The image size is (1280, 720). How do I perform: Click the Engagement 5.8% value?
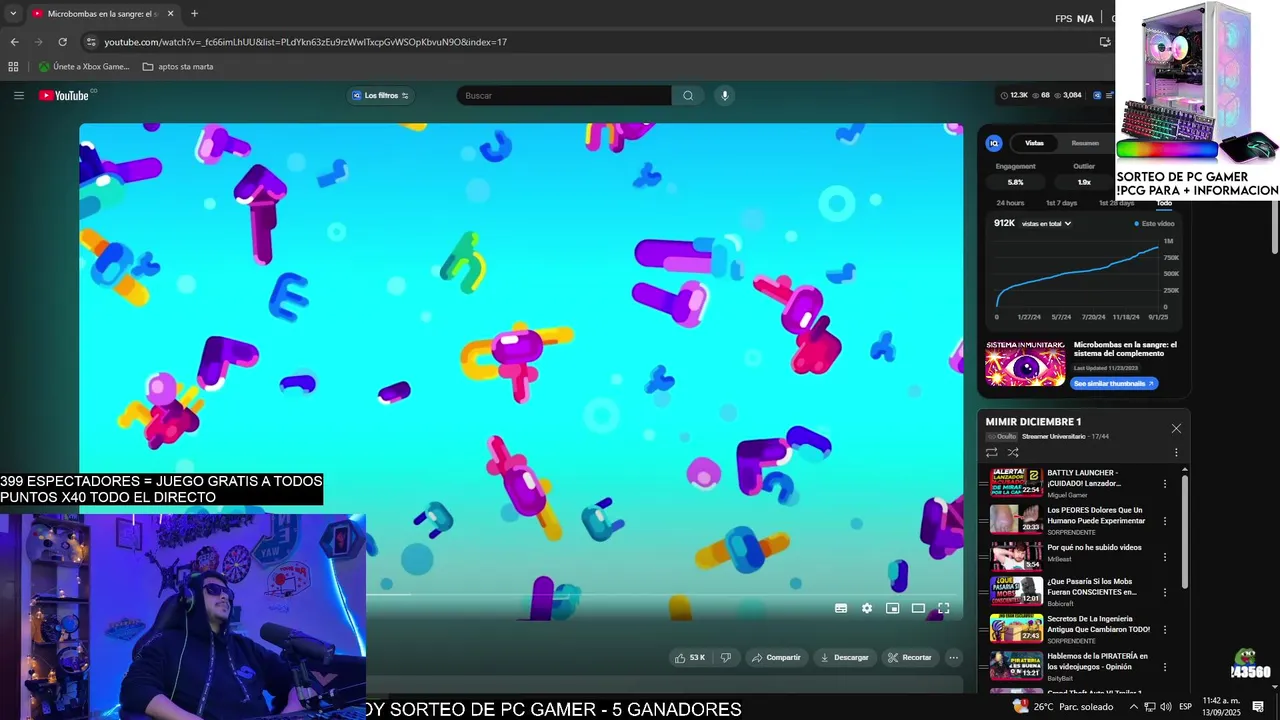1015,182
